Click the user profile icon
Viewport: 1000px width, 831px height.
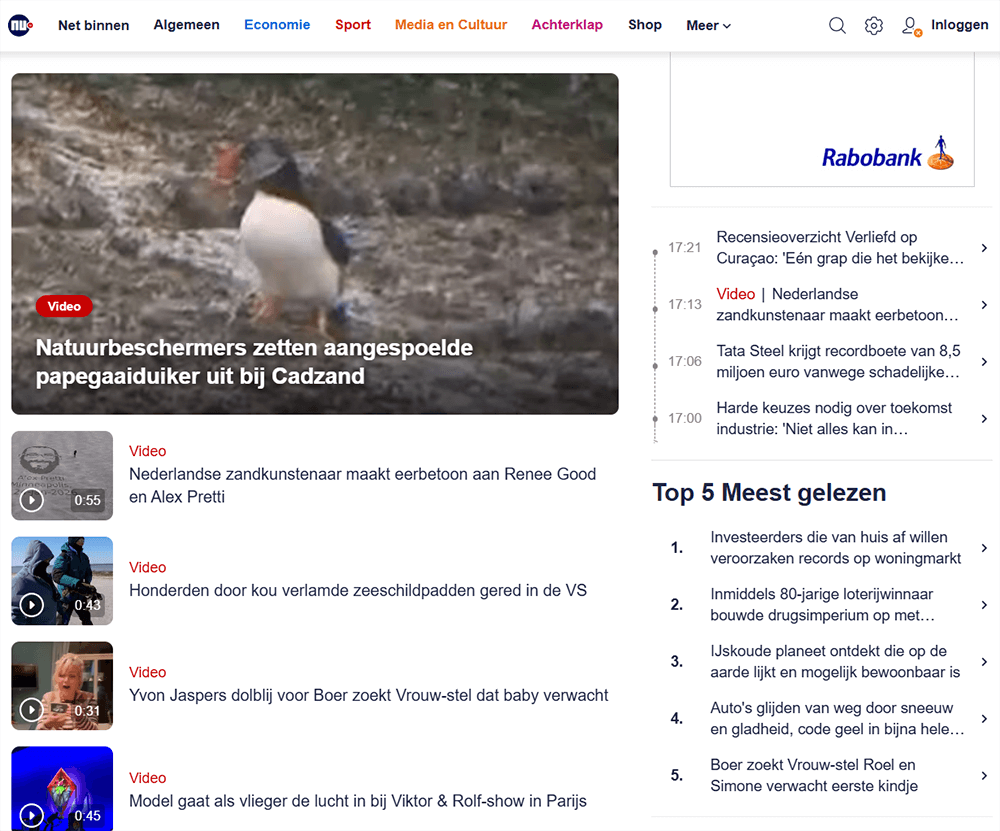(911, 26)
